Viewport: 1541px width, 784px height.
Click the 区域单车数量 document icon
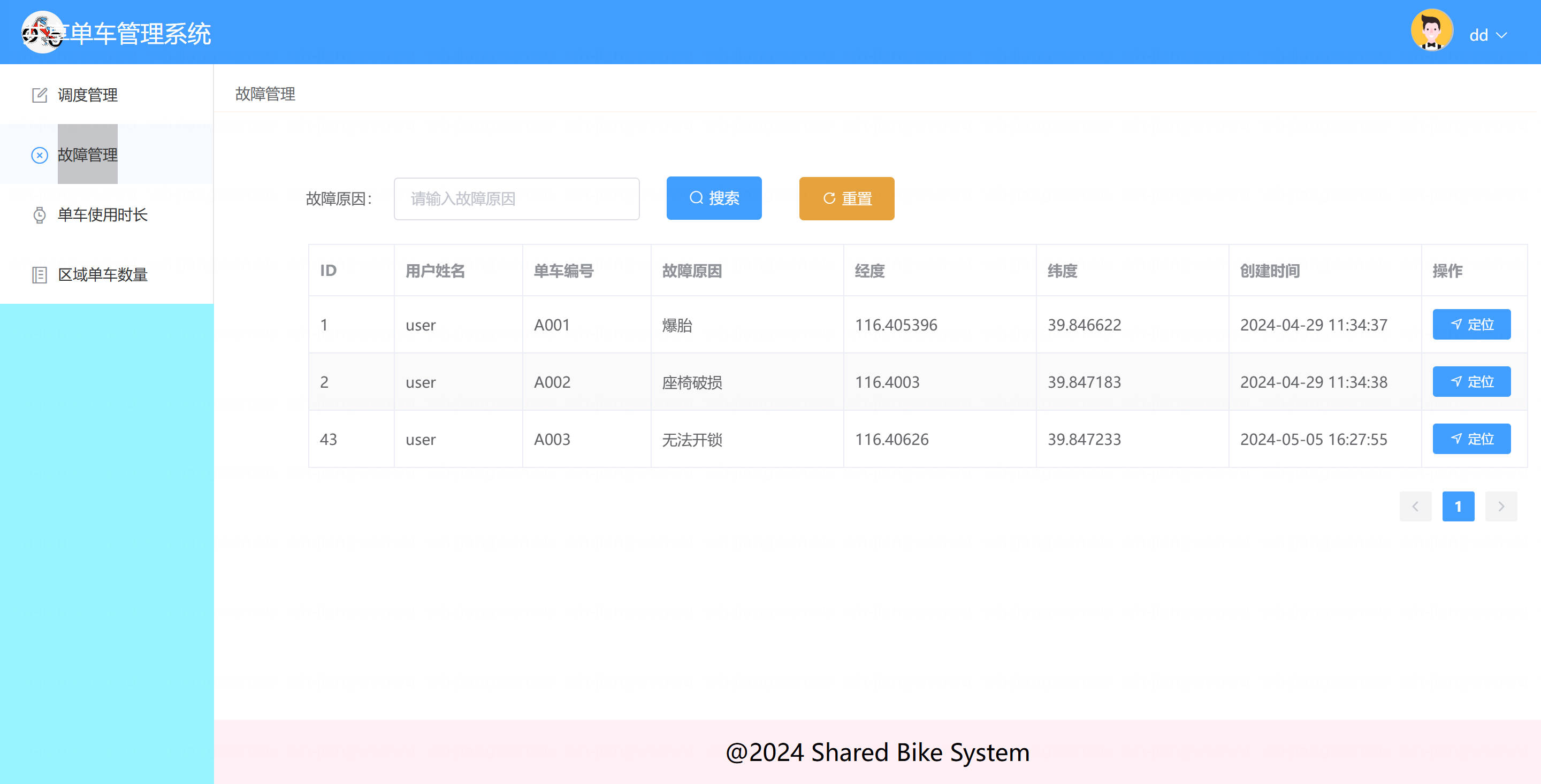click(x=40, y=275)
